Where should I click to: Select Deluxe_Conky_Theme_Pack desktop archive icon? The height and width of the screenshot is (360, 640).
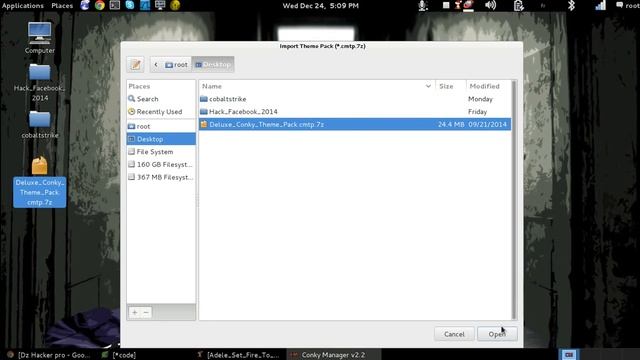point(40,182)
